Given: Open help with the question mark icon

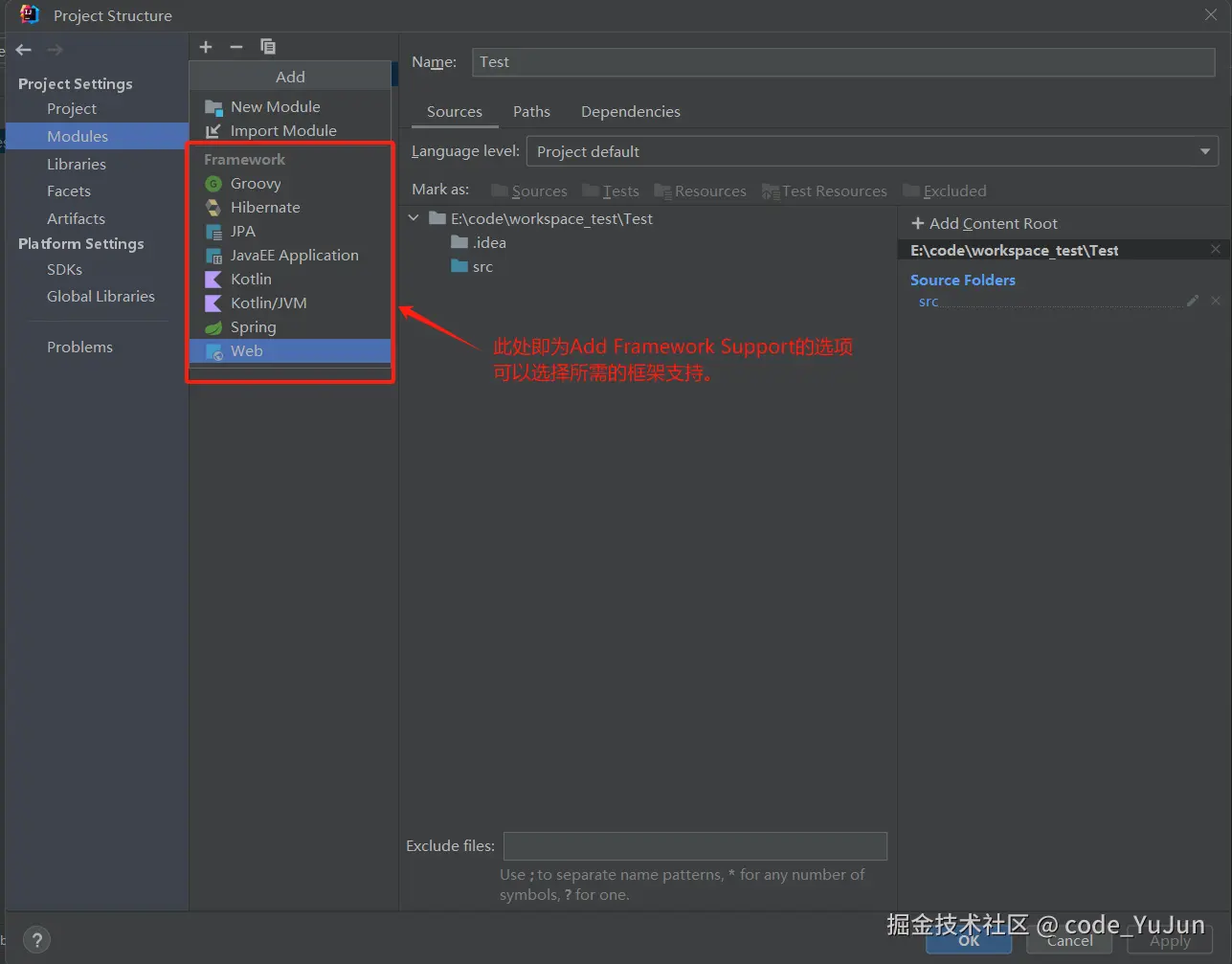Looking at the screenshot, I should pos(36,939).
